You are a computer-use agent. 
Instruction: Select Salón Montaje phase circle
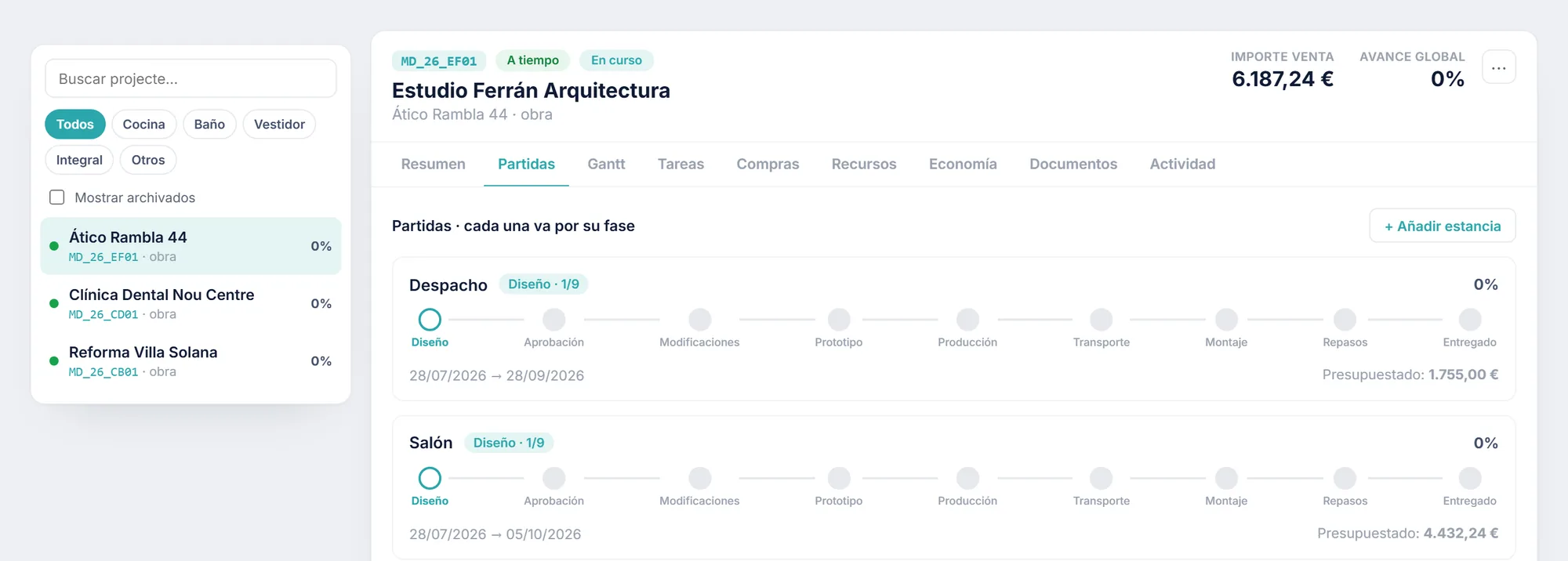tap(1226, 478)
